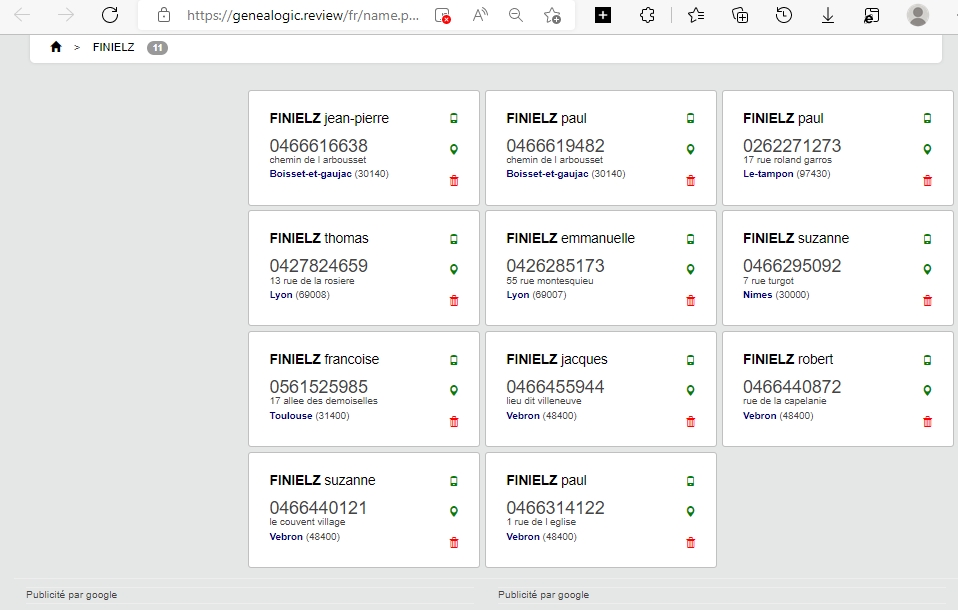Click the home icon in breadcrumb
The height and width of the screenshot is (610, 958).
click(56, 47)
